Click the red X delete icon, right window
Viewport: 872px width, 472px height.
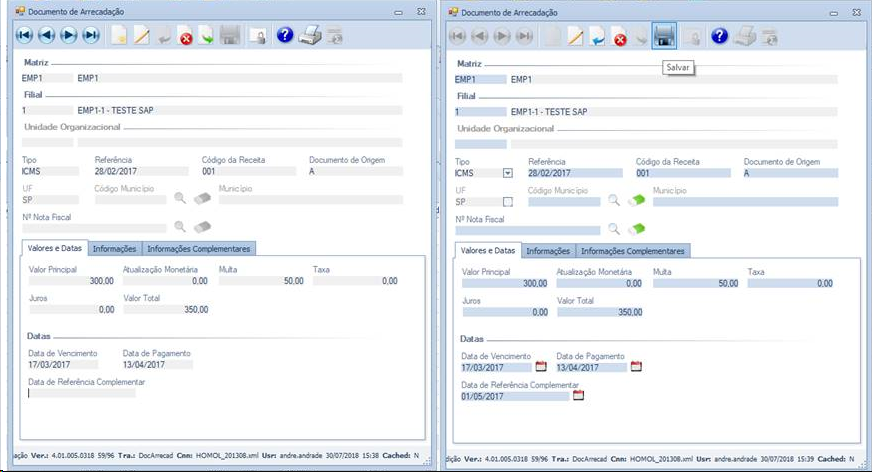click(619, 38)
